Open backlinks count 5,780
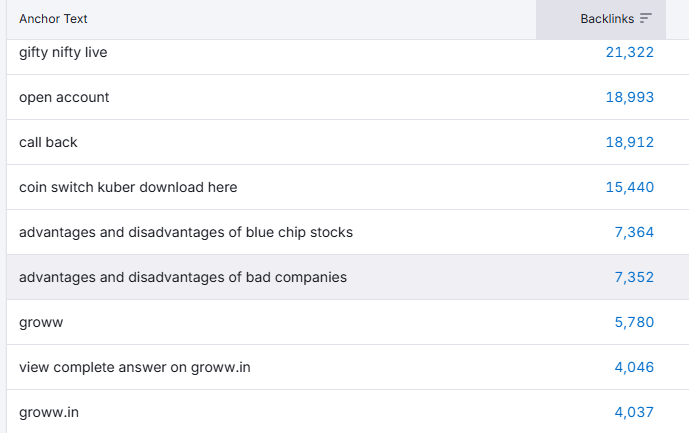Viewport: 689px width, 433px height. tap(634, 322)
